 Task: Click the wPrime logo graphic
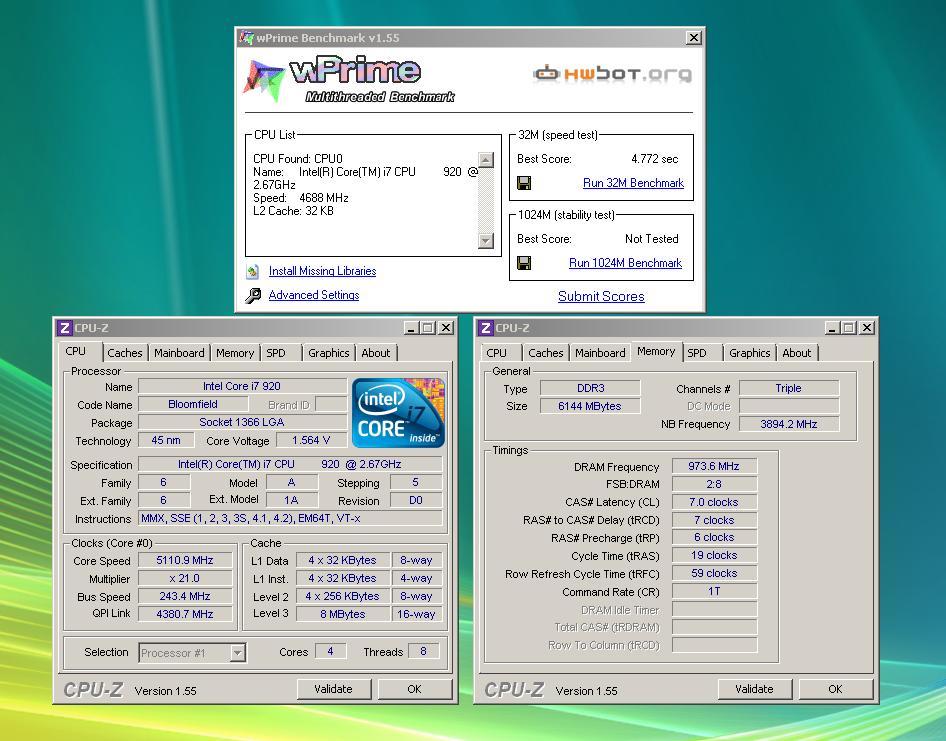point(349,80)
